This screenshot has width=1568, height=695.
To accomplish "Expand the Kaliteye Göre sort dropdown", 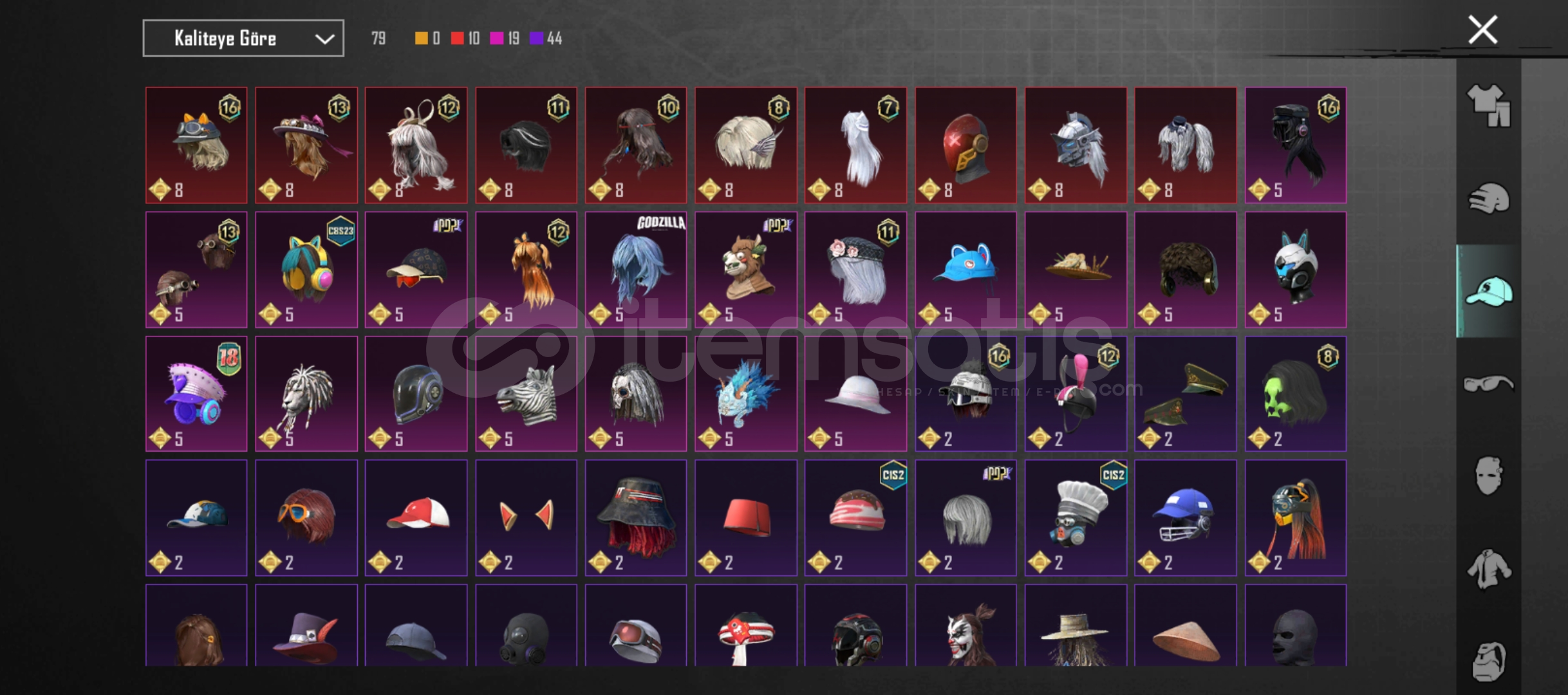I will pyautogui.click(x=243, y=39).
